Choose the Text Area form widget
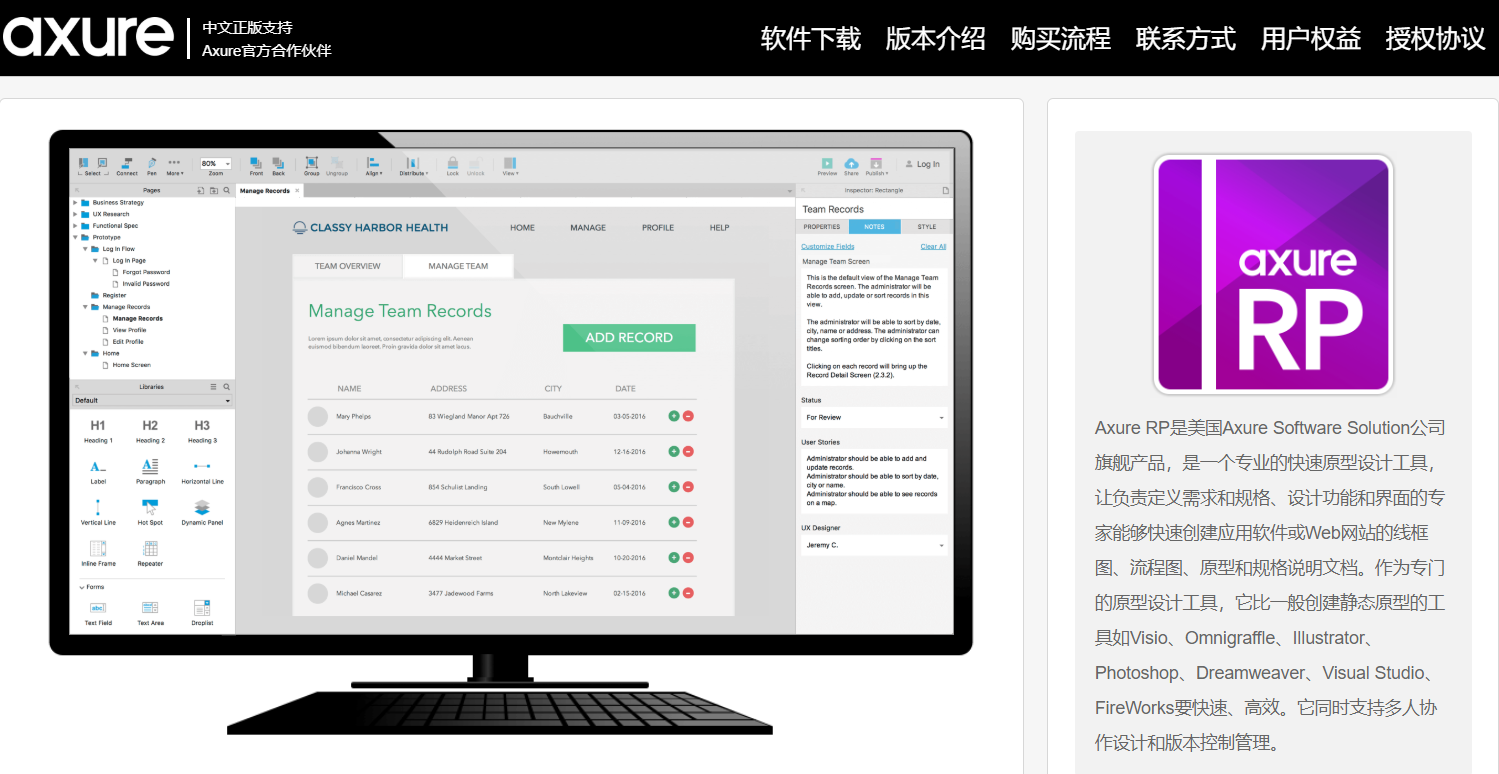The image size is (1499, 774). coord(150,613)
